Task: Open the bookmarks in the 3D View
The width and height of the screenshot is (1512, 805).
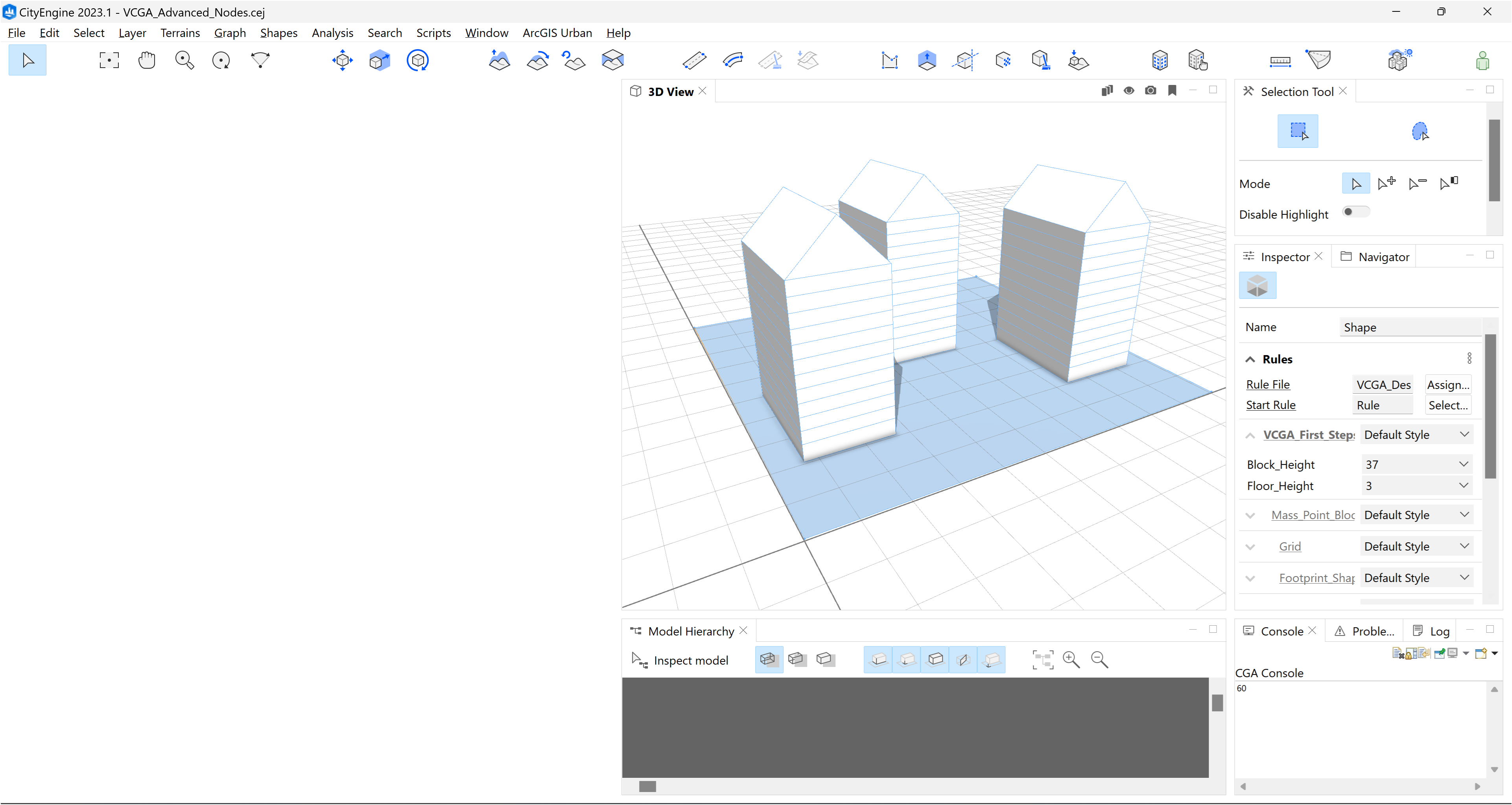Action: (x=1172, y=90)
